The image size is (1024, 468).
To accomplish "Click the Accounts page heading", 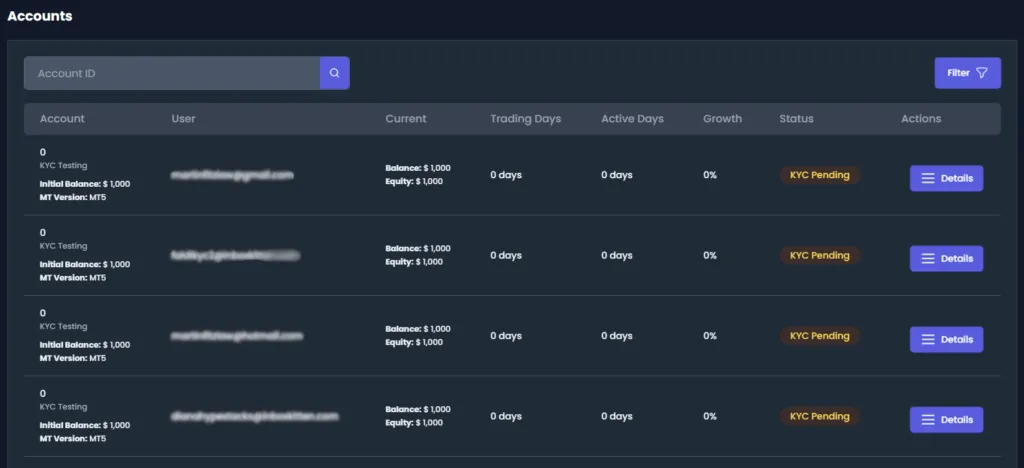I will tap(40, 16).
